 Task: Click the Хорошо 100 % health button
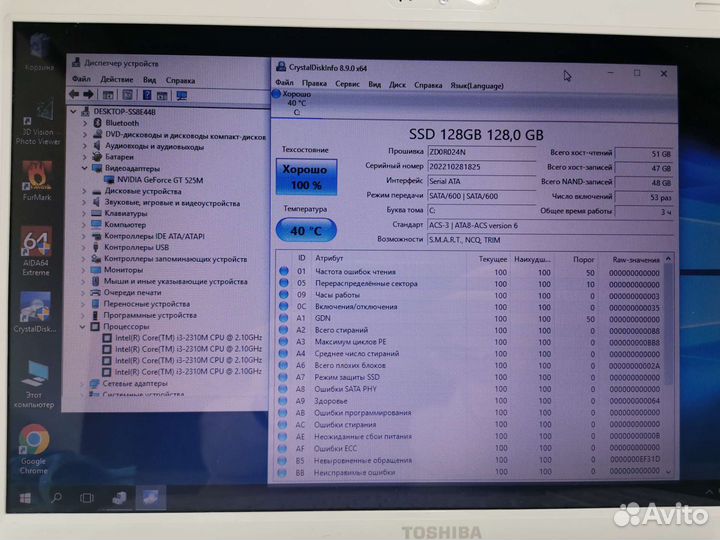[x=307, y=177]
